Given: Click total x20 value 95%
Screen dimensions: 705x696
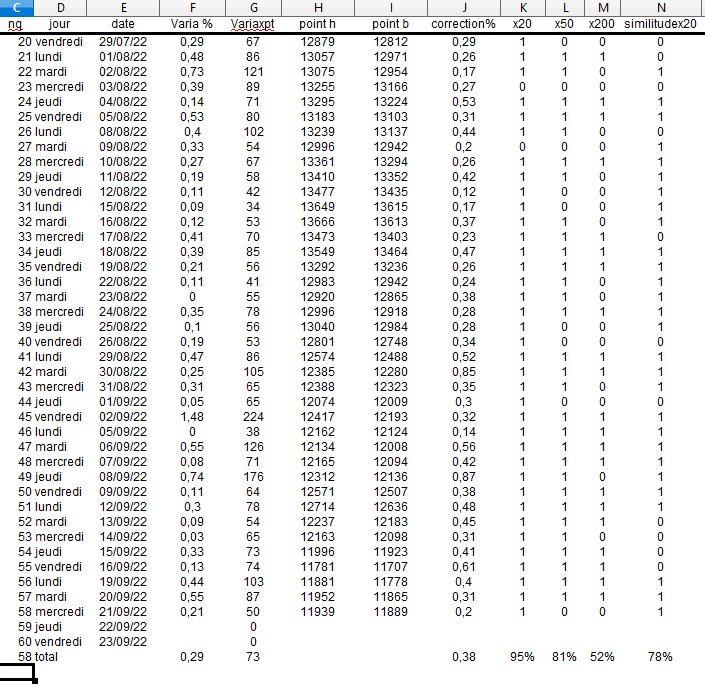Looking at the screenshot, I should coord(522,657).
